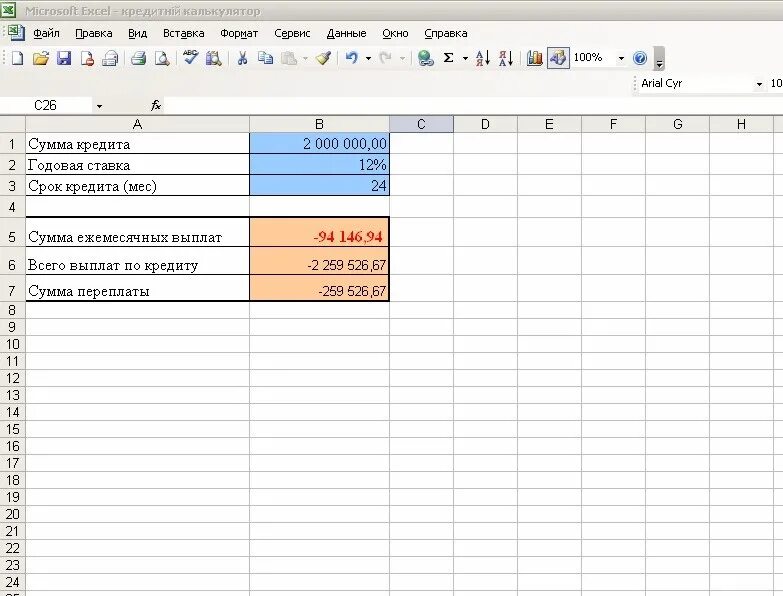
Task: Click the Research book icon
Action: point(214,58)
